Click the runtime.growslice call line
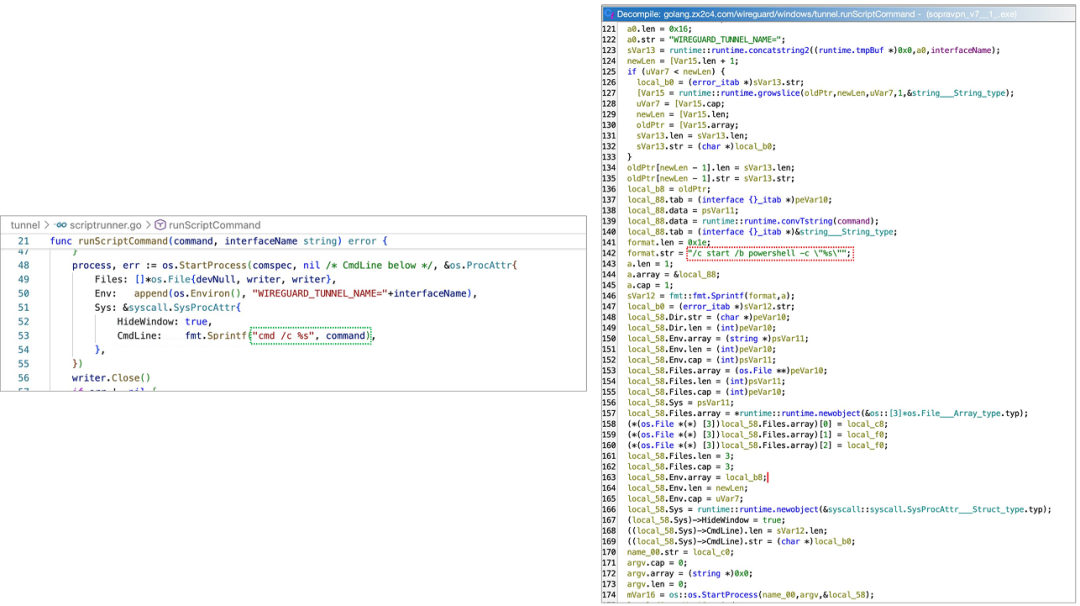1080x606 pixels. coord(825,93)
